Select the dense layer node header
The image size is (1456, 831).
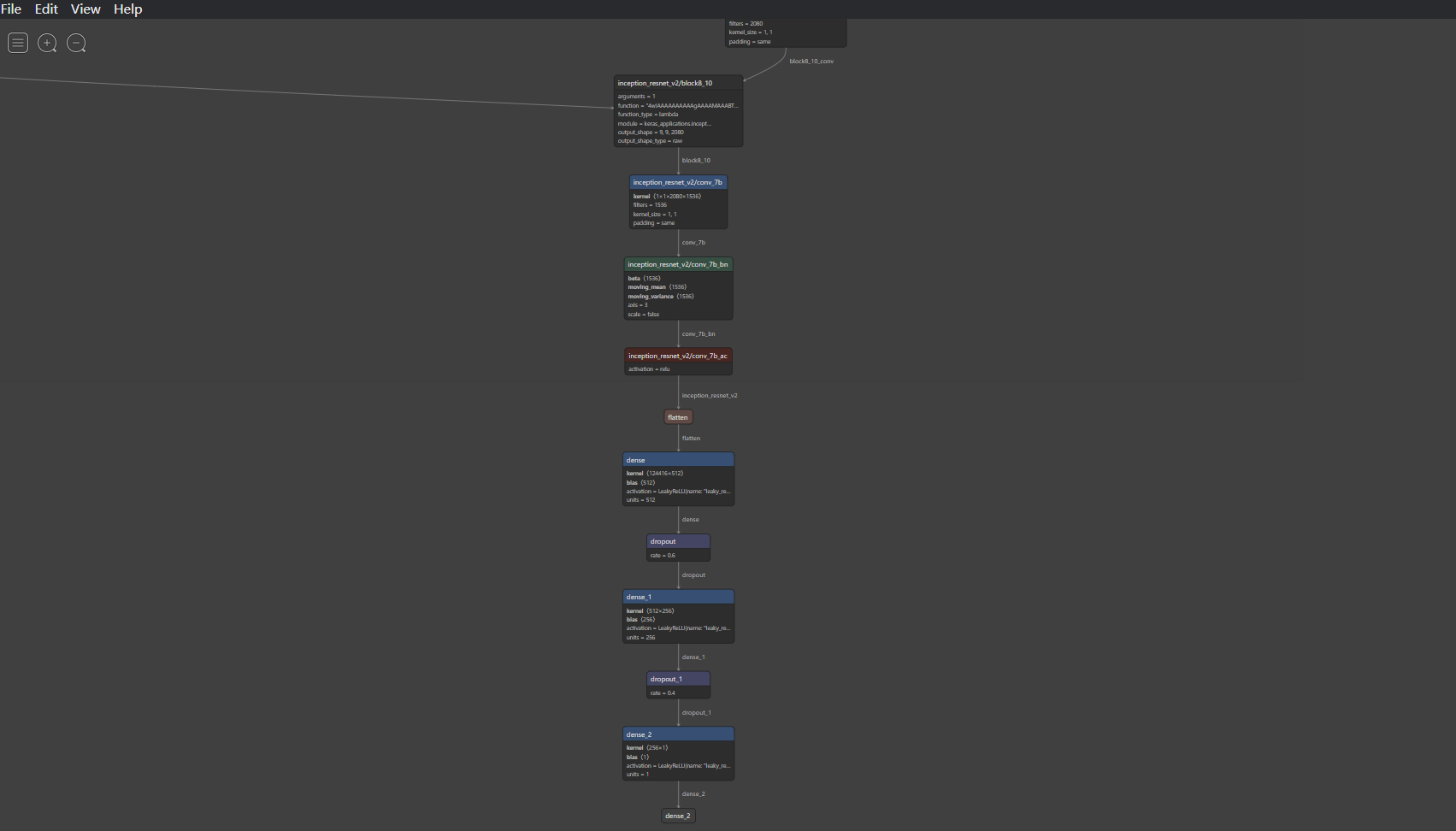678,460
